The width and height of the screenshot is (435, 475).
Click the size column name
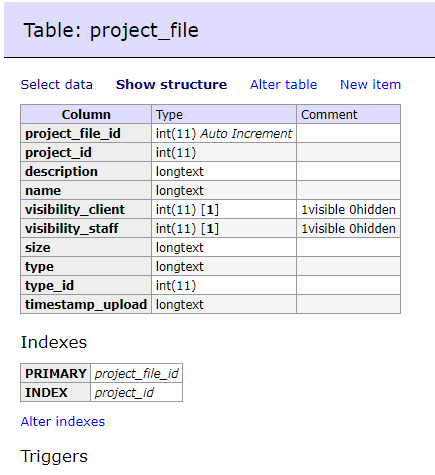[x=38, y=248]
